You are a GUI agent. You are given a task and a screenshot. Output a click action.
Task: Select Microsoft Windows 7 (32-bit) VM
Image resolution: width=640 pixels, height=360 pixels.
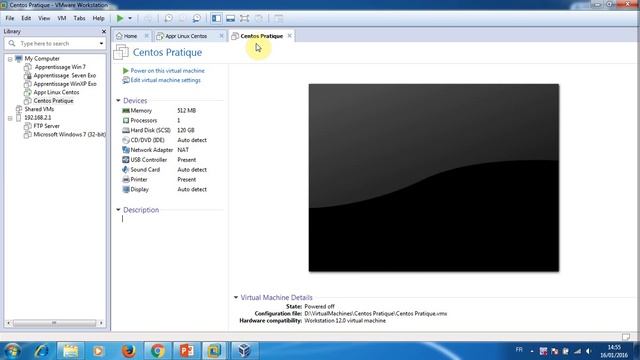tap(69, 134)
